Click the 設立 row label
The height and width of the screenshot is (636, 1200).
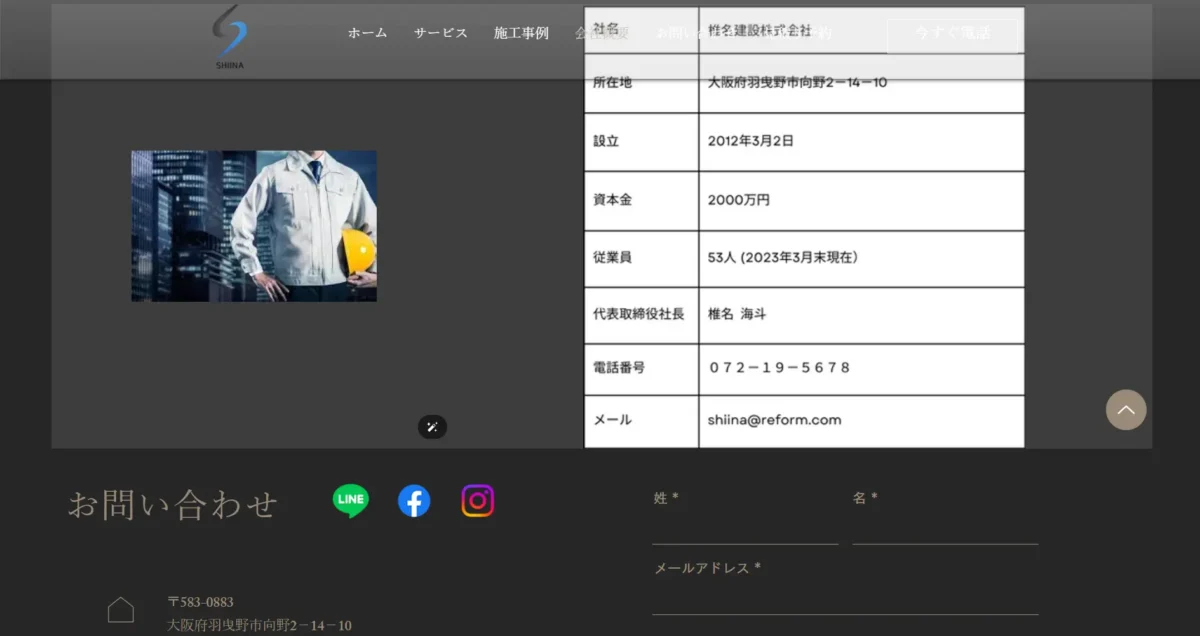click(606, 141)
